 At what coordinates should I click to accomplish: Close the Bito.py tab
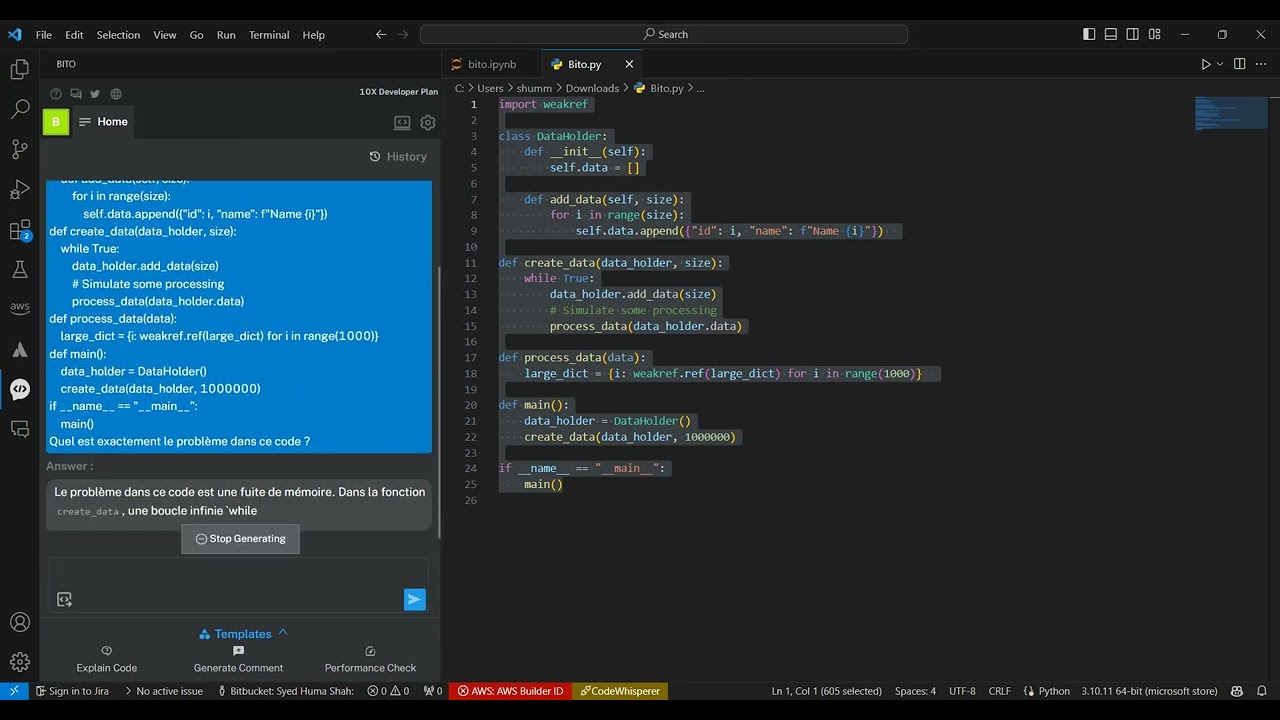(629, 64)
